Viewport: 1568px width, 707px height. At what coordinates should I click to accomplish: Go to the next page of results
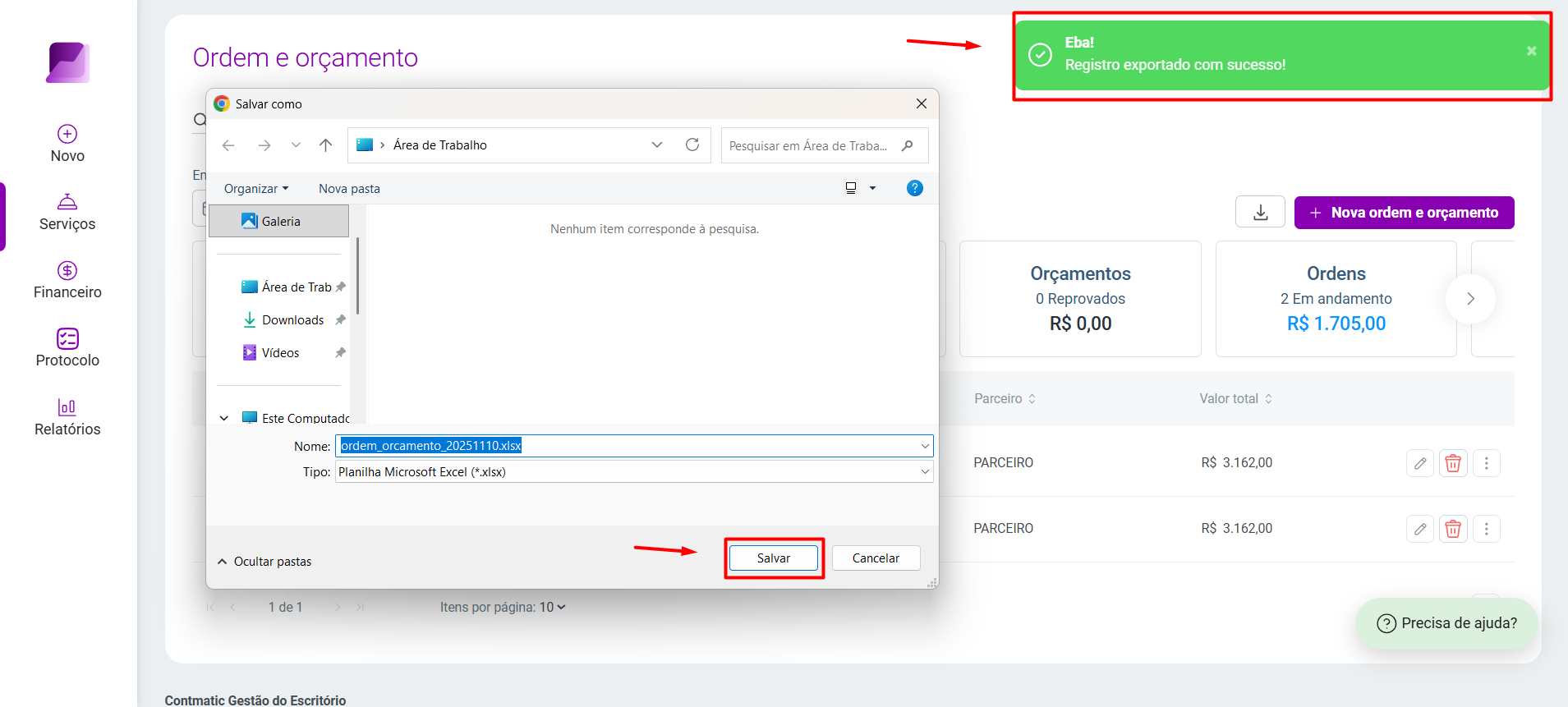[x=338, y=607]
